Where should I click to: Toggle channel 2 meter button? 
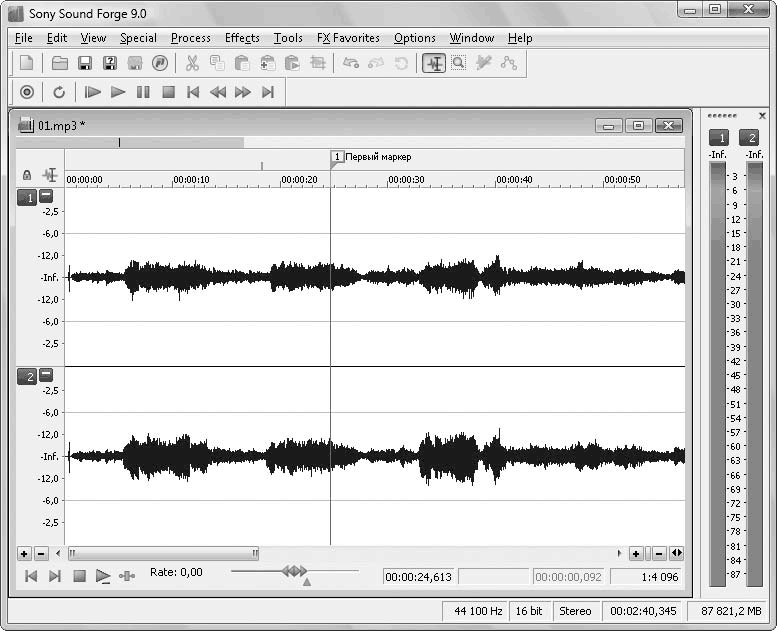[749, 137]
